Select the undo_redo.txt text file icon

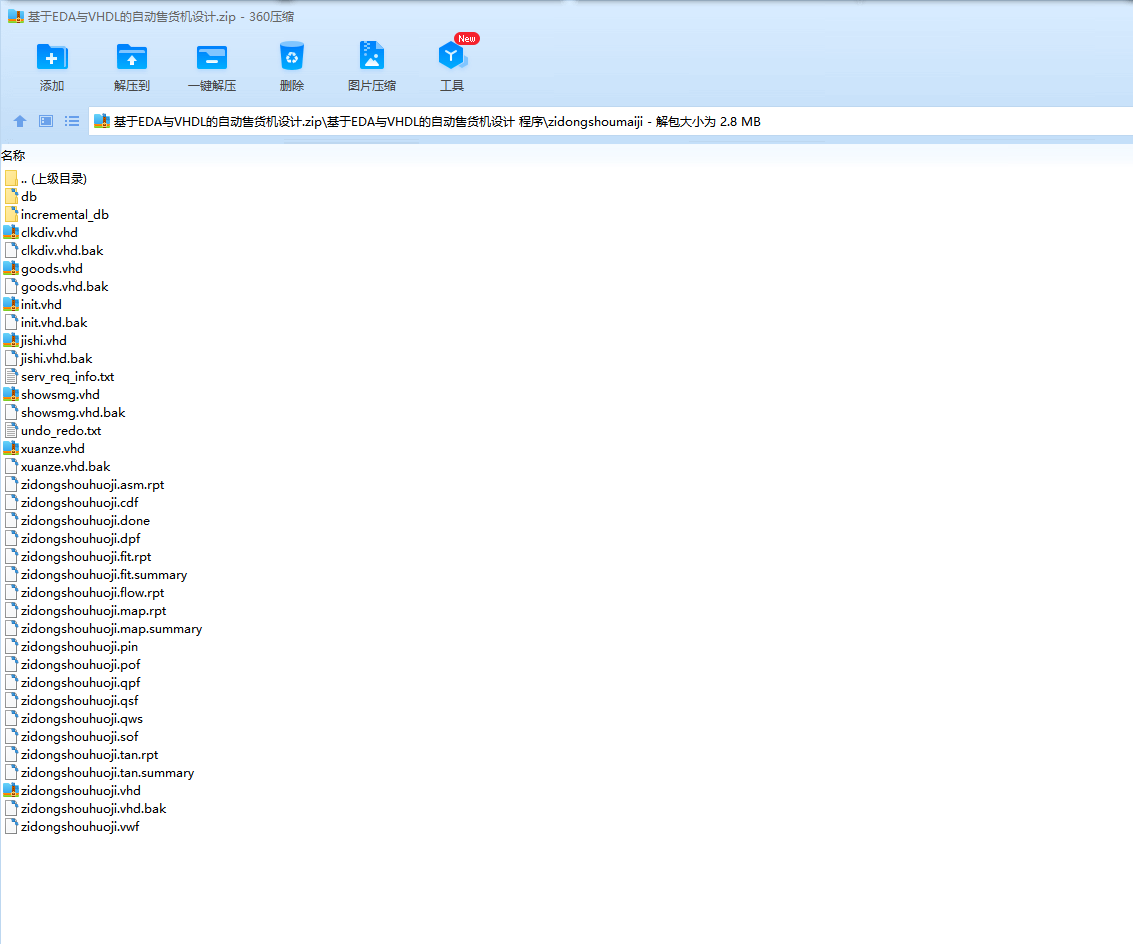tap(11, 431)
